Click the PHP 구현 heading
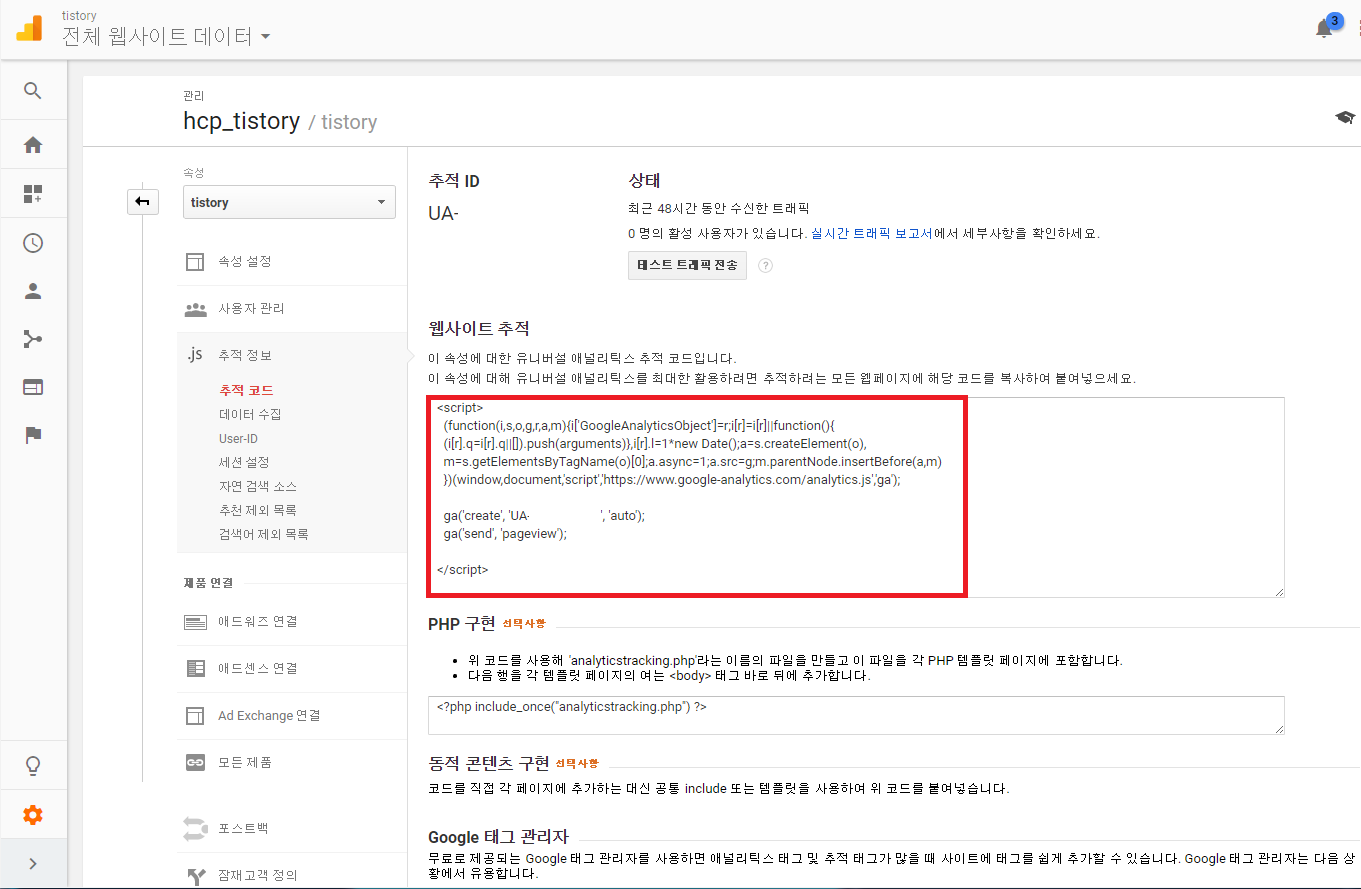This screenshot has width=1361, height=889. click(x=461, y=623)
